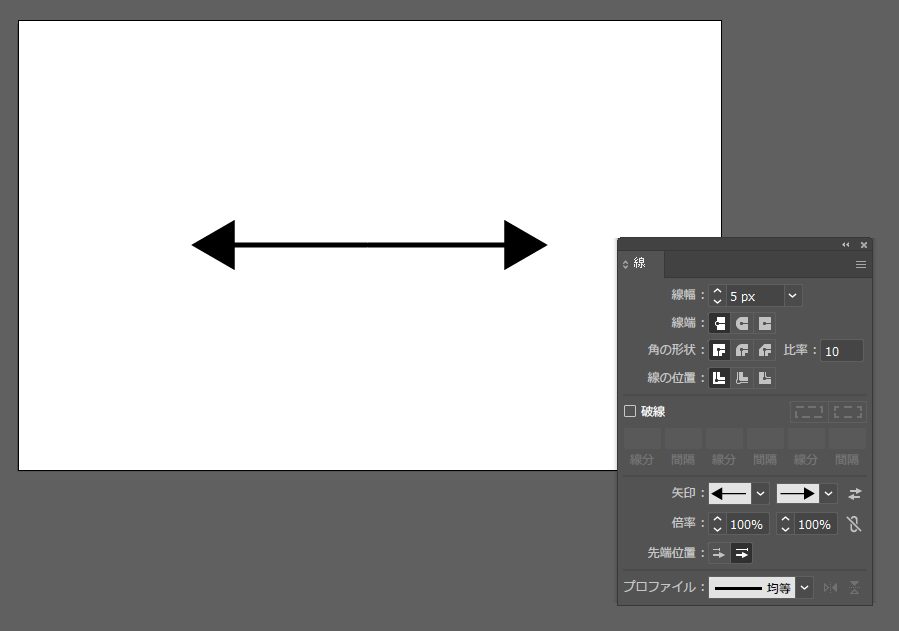Open the 線 panel options menu
The height and width of the screenshot is (631, 899).
[860, 265]
